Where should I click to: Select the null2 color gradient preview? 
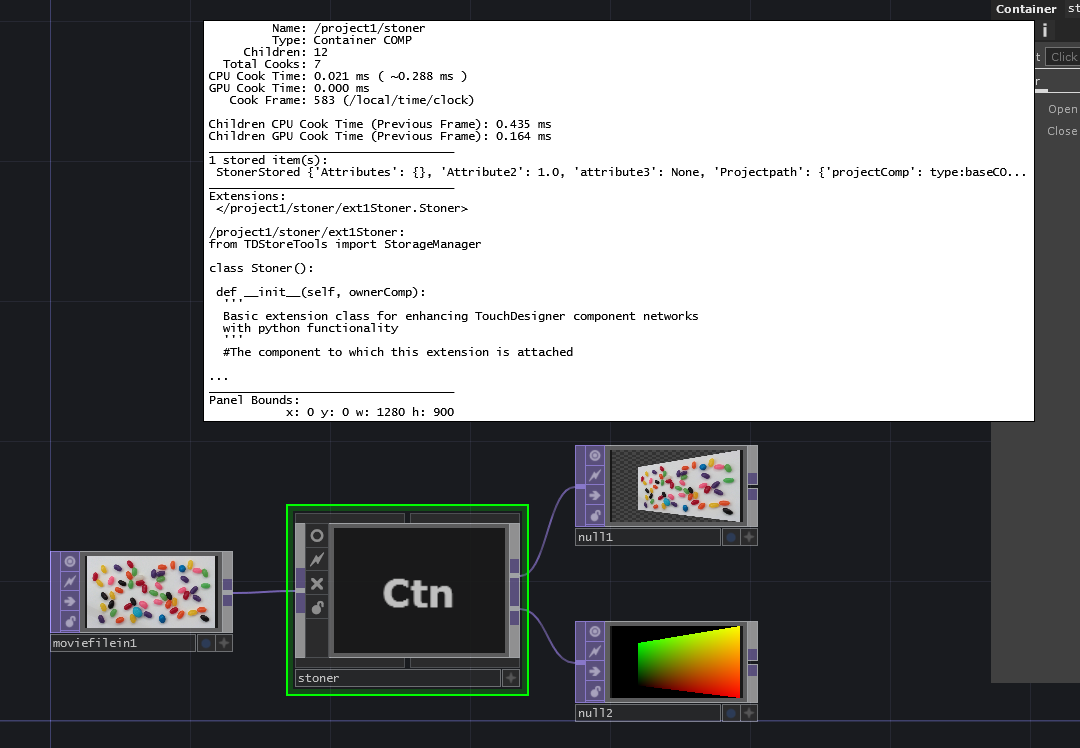pyautogui.click(x=676, y=662)
